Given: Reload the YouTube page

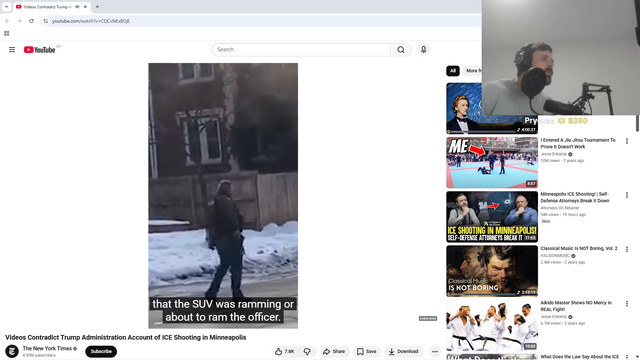Looking at the screenshot, I should [31, 21].
